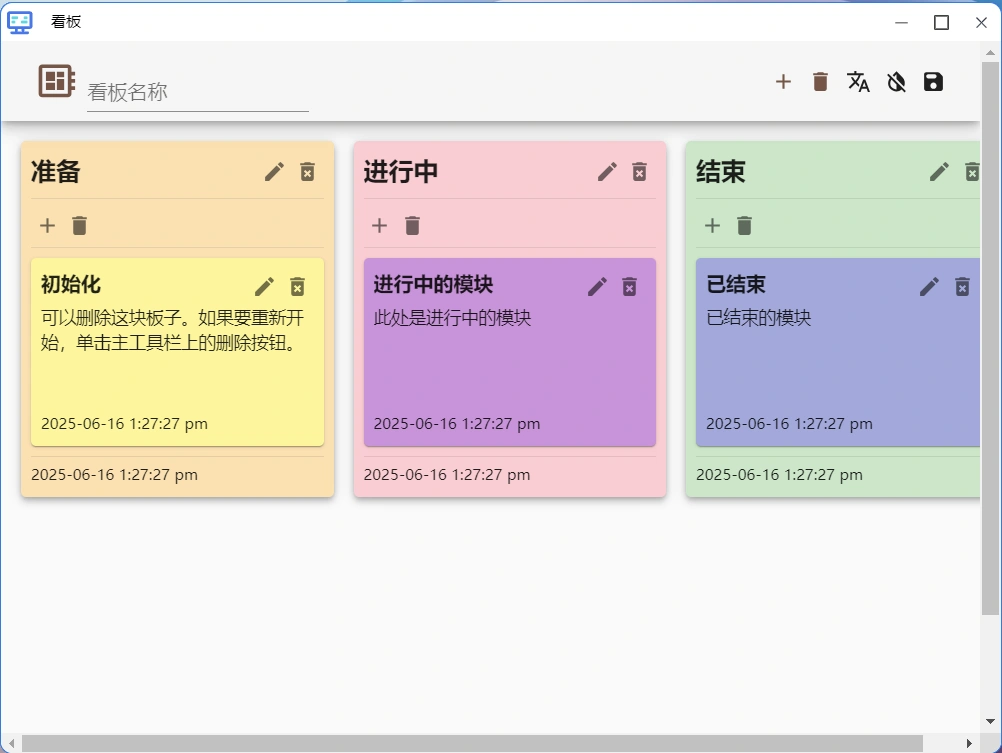Open the language translation menu
Screen dimensions: 1002x753
click(858, 82)
